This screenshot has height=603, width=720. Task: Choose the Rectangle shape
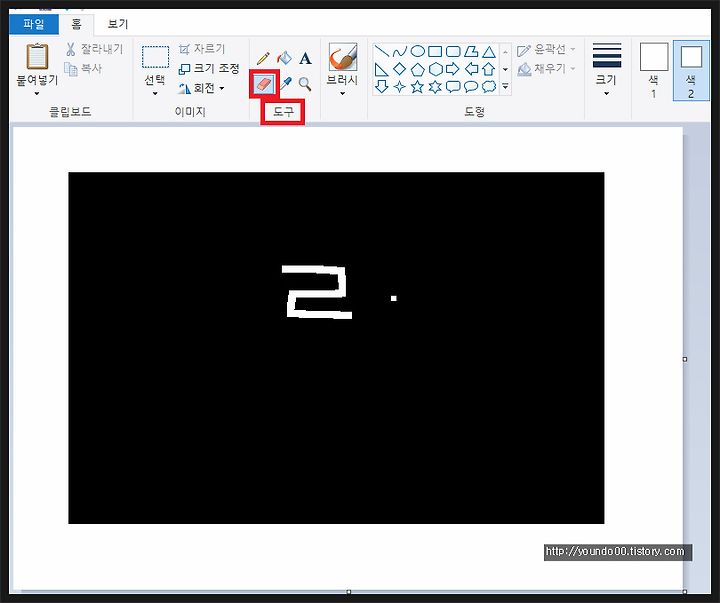(435, 51)
